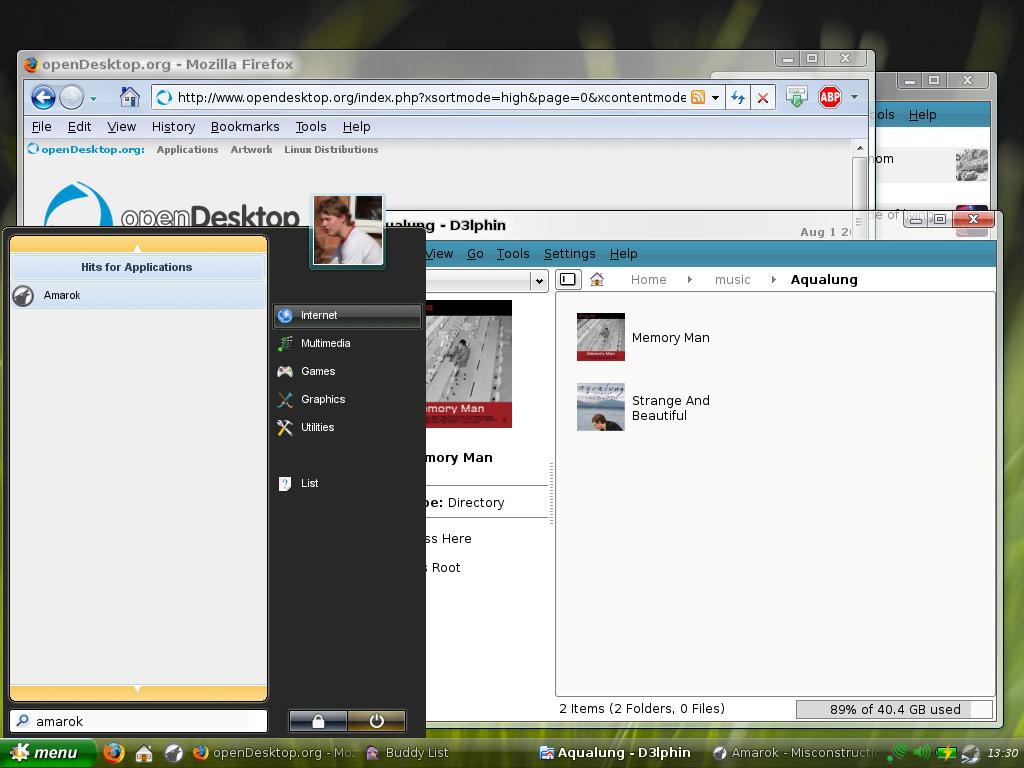1024x768 pixels.
Task: Open the Artwork bookmark link
Action: click(251, 150)
